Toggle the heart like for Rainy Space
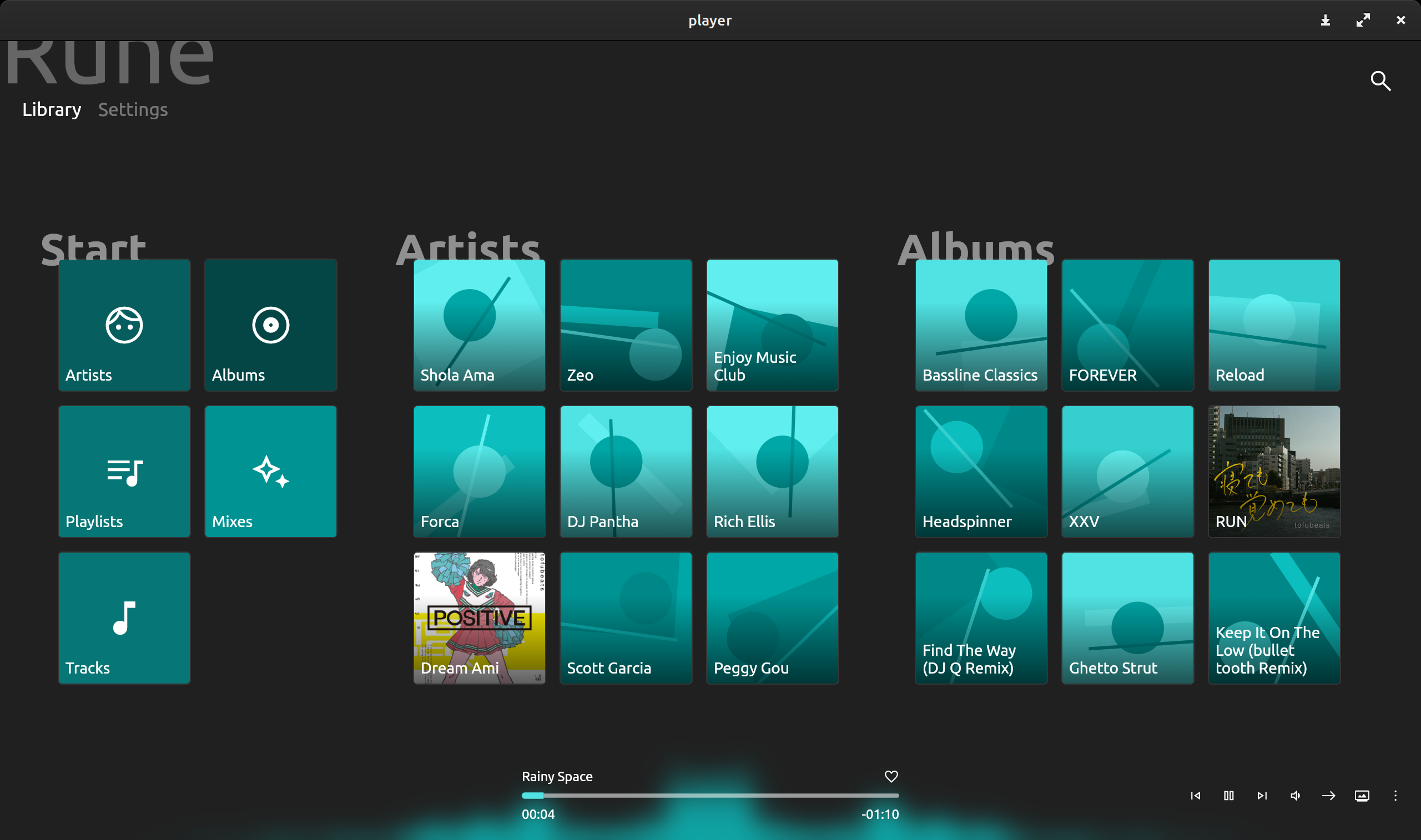Viewport: 1421px width, 840px height. [891, 776]
